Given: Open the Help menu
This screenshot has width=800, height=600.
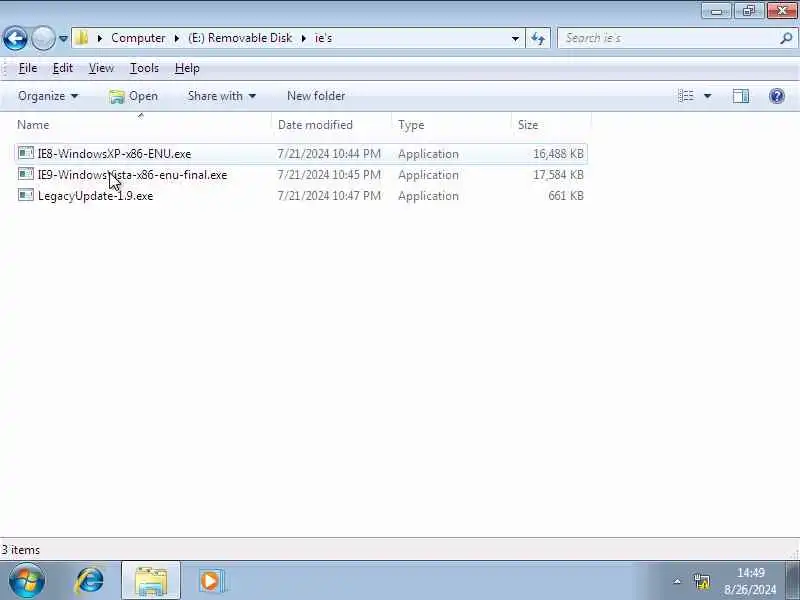Looking at the screenshot, I should pyautogui.click(x=187, y=68).
